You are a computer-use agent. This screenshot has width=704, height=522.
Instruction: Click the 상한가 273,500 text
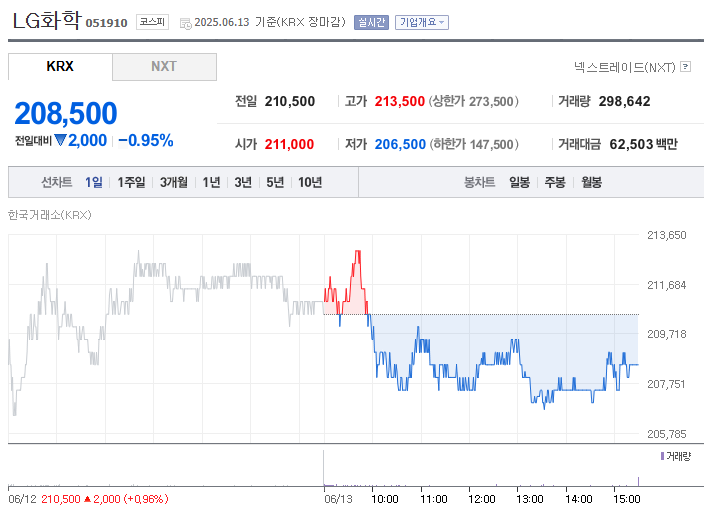coord(474,101)
